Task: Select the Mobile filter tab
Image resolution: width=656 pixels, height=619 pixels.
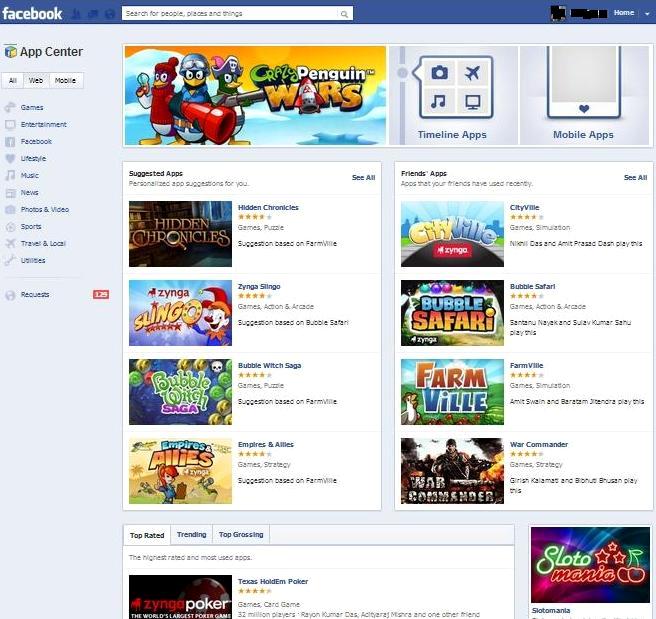Action: coord(65,81)
